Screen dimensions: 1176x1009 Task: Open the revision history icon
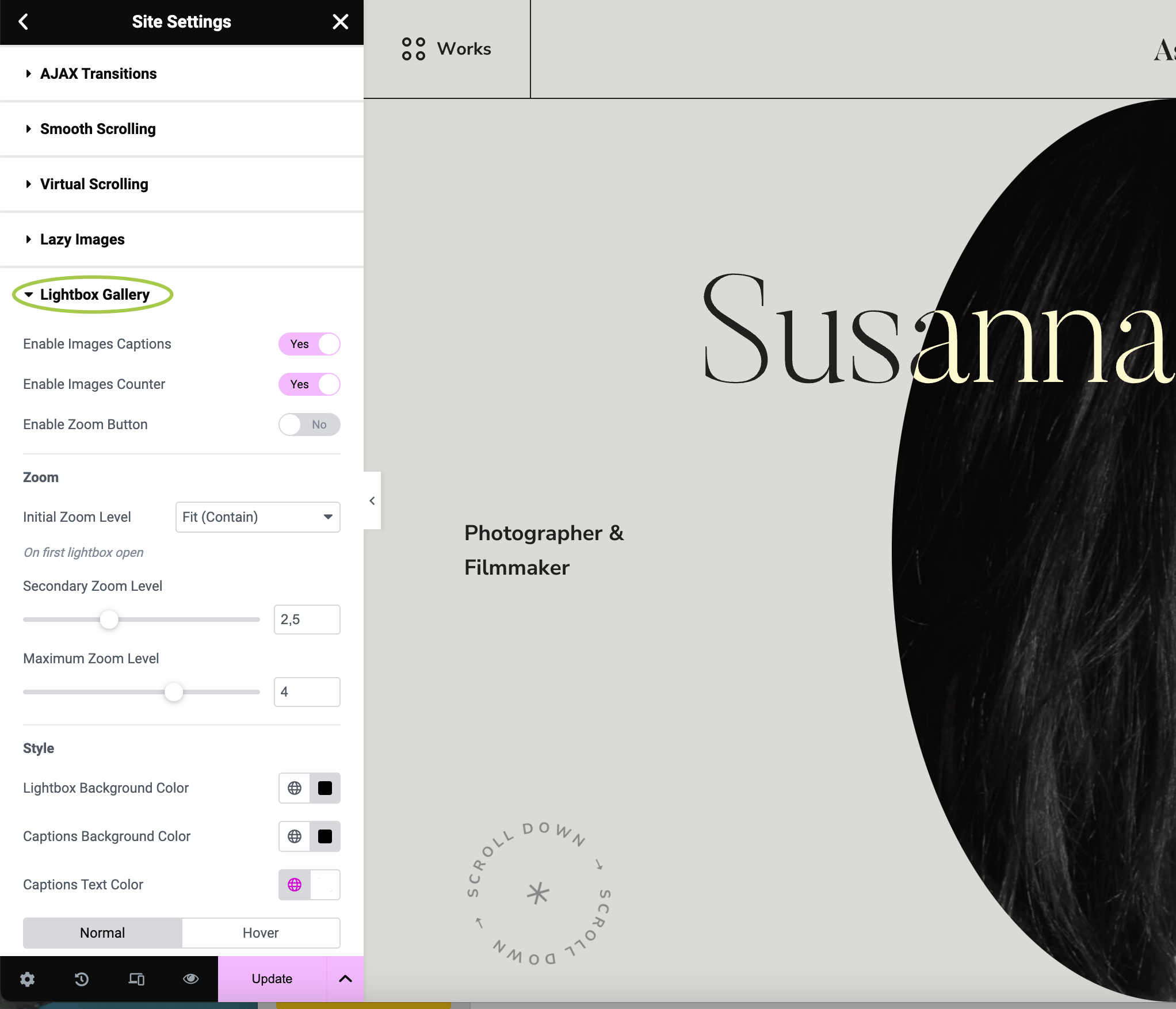click(82, 979)
